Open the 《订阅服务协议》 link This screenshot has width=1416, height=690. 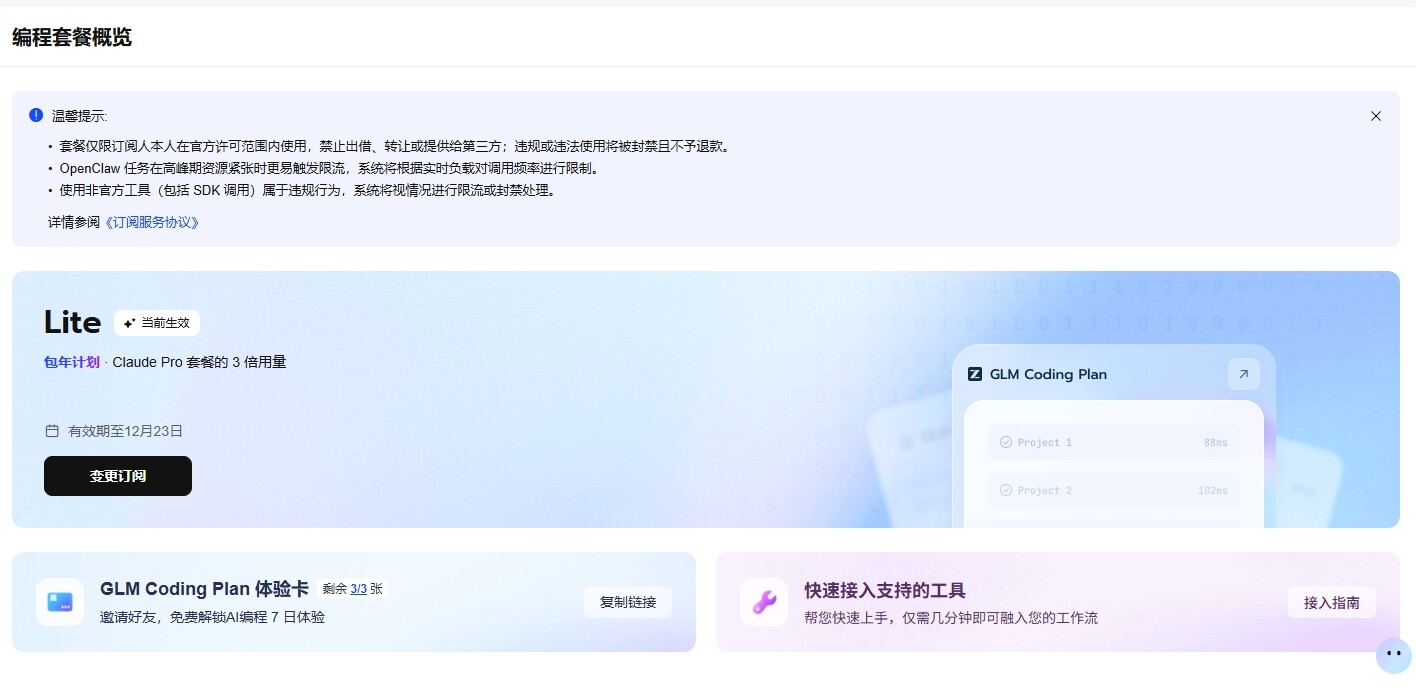152,222
